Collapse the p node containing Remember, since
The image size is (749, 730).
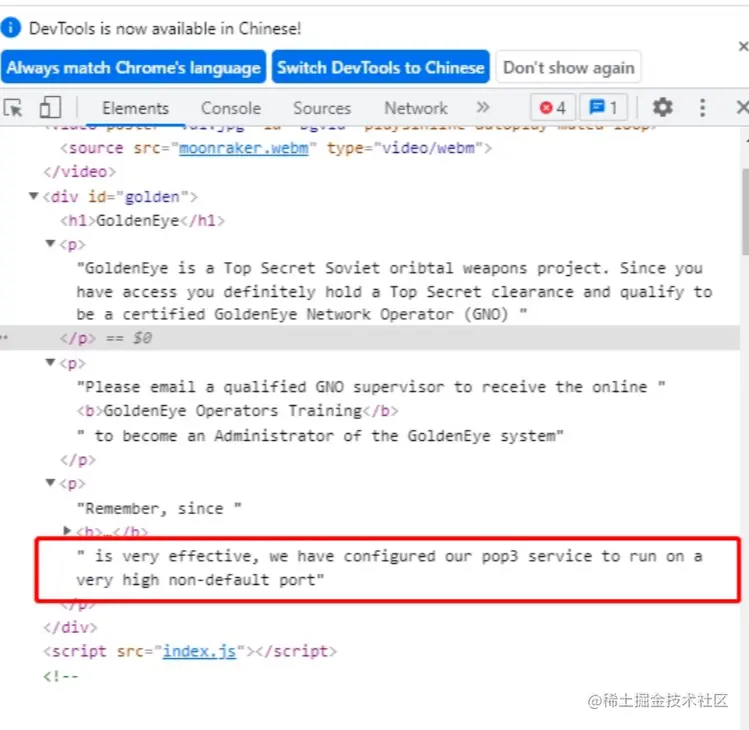tap(50, 483)
